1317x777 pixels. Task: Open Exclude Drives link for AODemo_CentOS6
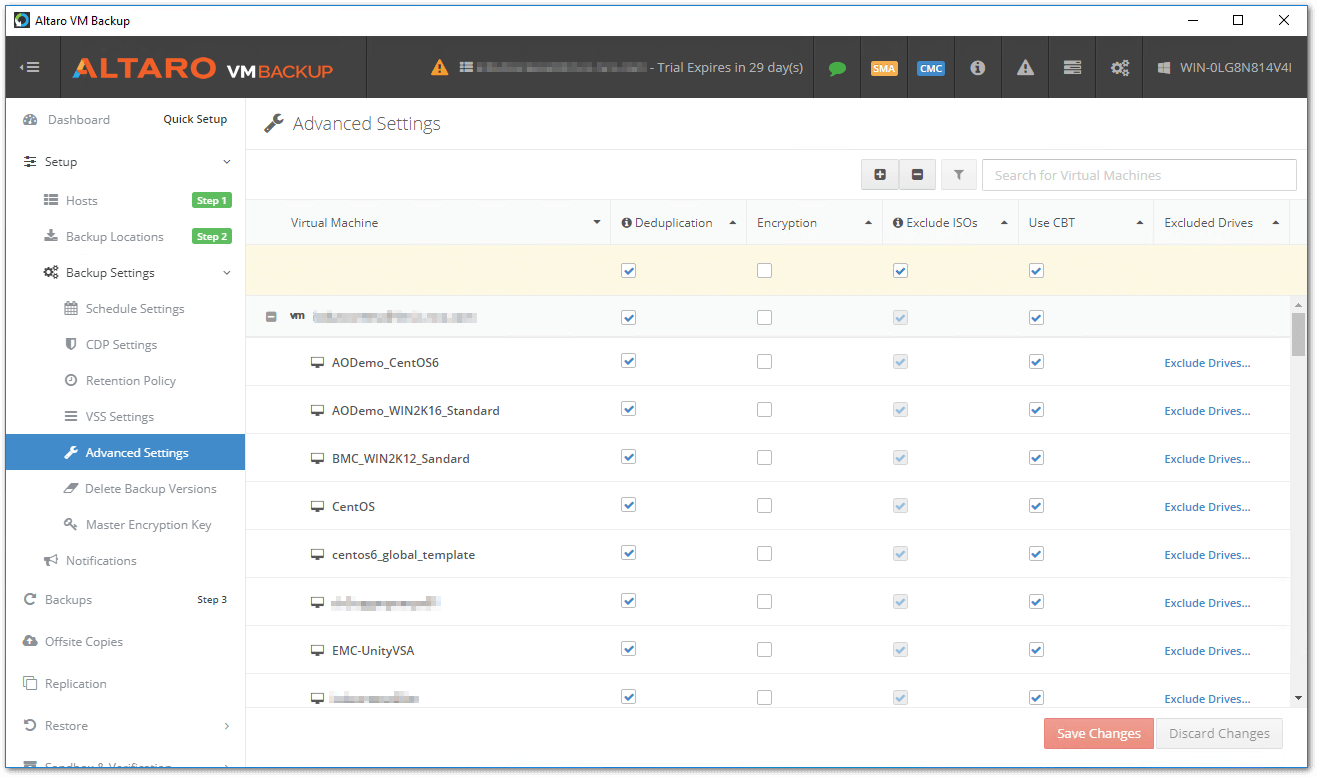pos(1207,363)
